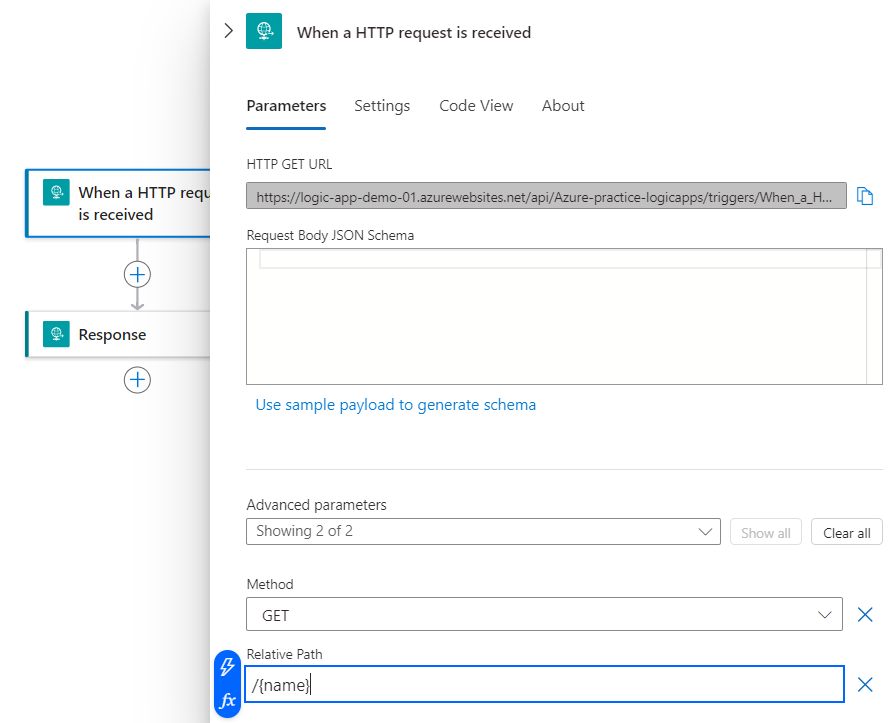Click Use sample payload to generate schema
Screen dimensions: 891x723
[396, 405]
